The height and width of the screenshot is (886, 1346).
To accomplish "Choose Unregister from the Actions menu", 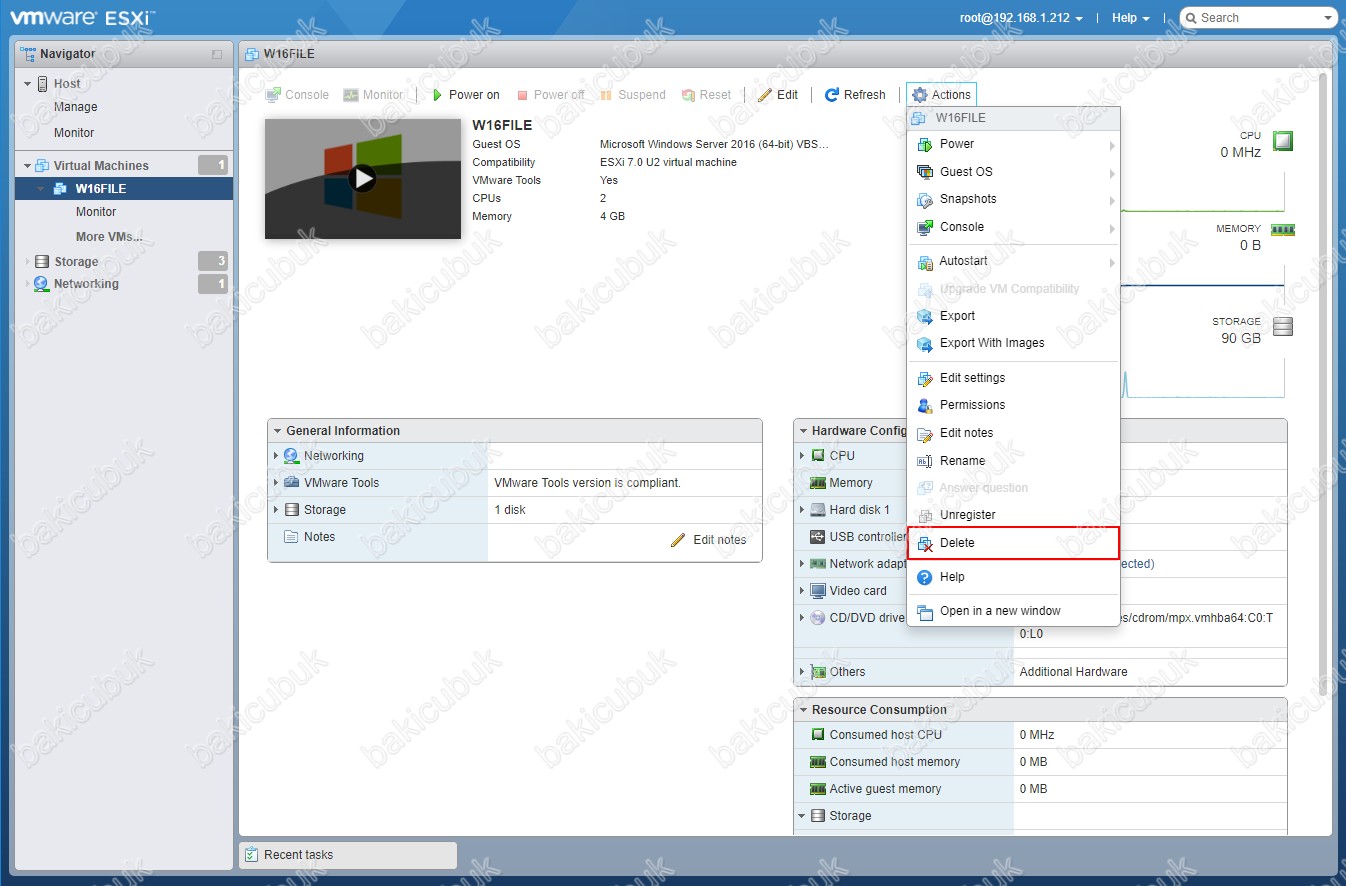I will (x=1013, y=515).
